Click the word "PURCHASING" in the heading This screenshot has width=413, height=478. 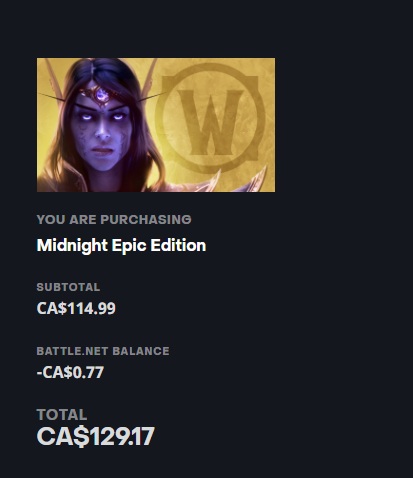[146, 219]
